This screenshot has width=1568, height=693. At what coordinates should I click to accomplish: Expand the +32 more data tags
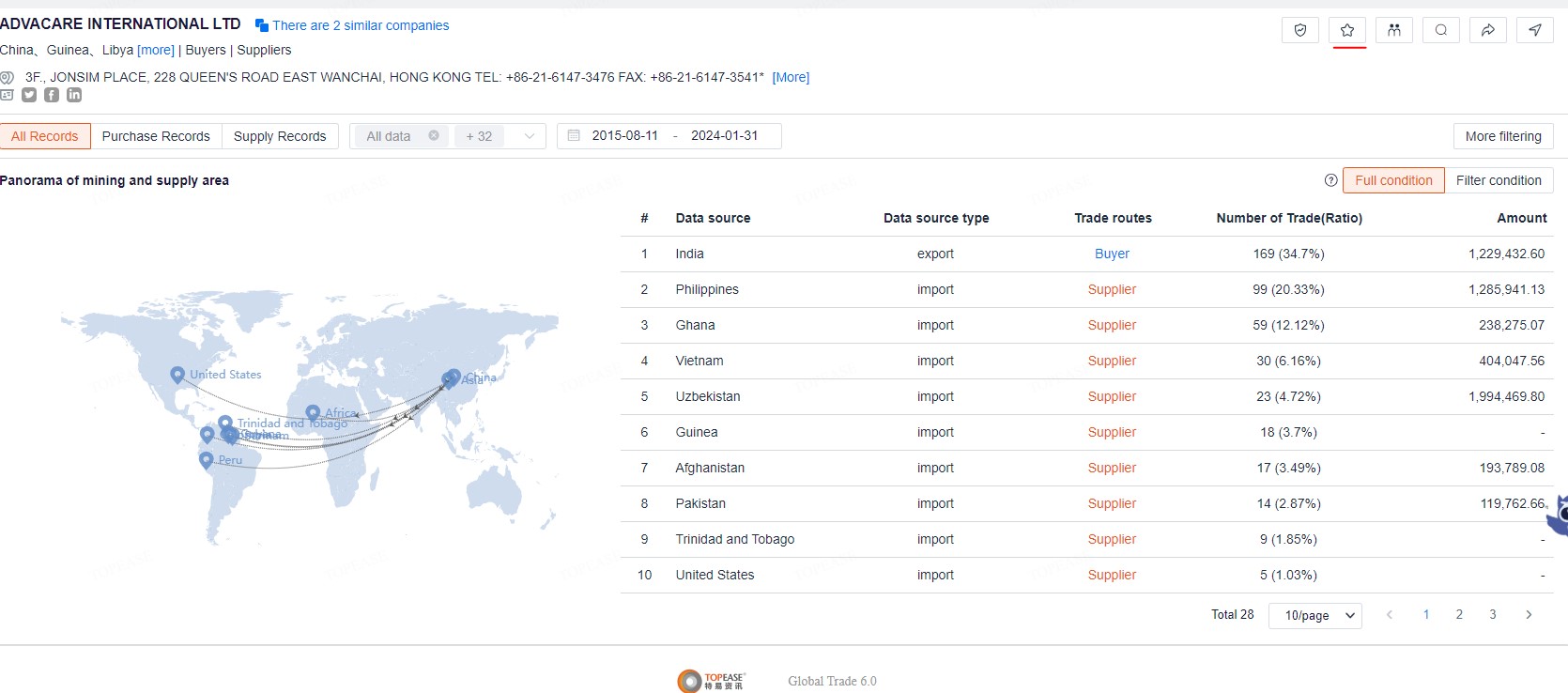click(x=479, y=136)
